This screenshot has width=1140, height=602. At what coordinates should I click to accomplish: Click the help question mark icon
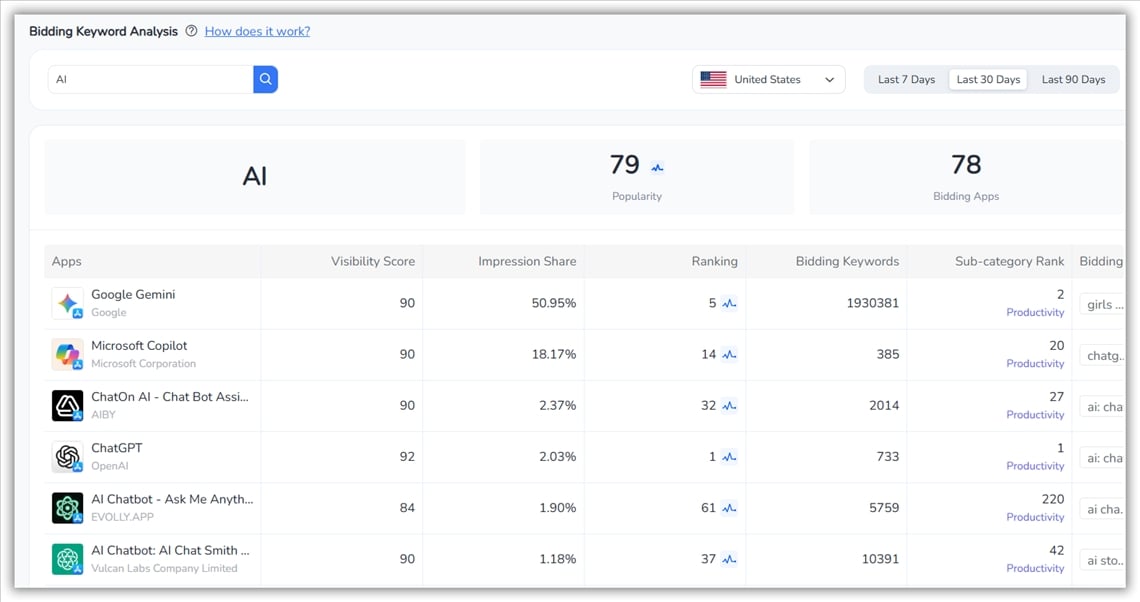[x=191, y=31]
